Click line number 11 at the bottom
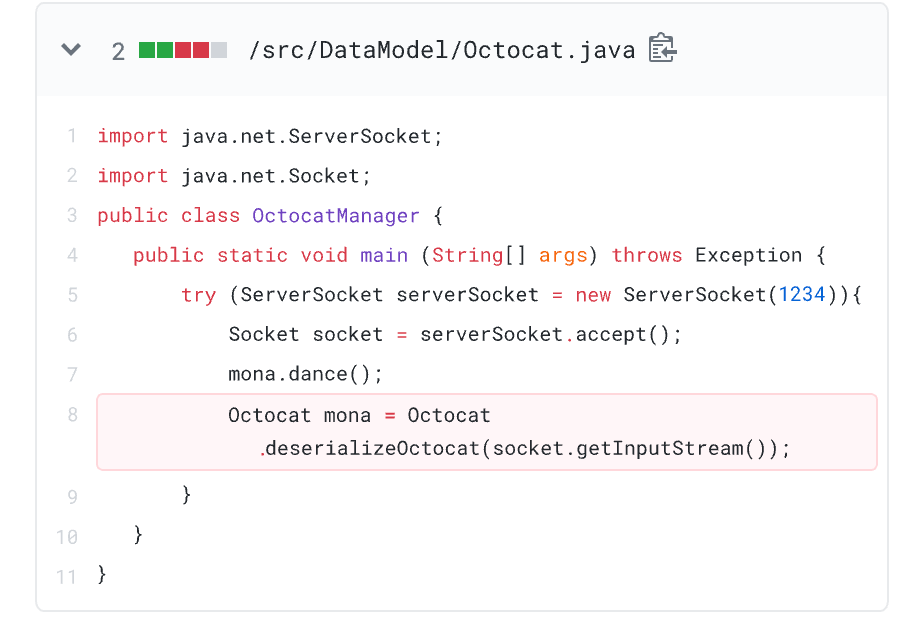Viewport: 920px width, 620px height. tap(66, 576)
